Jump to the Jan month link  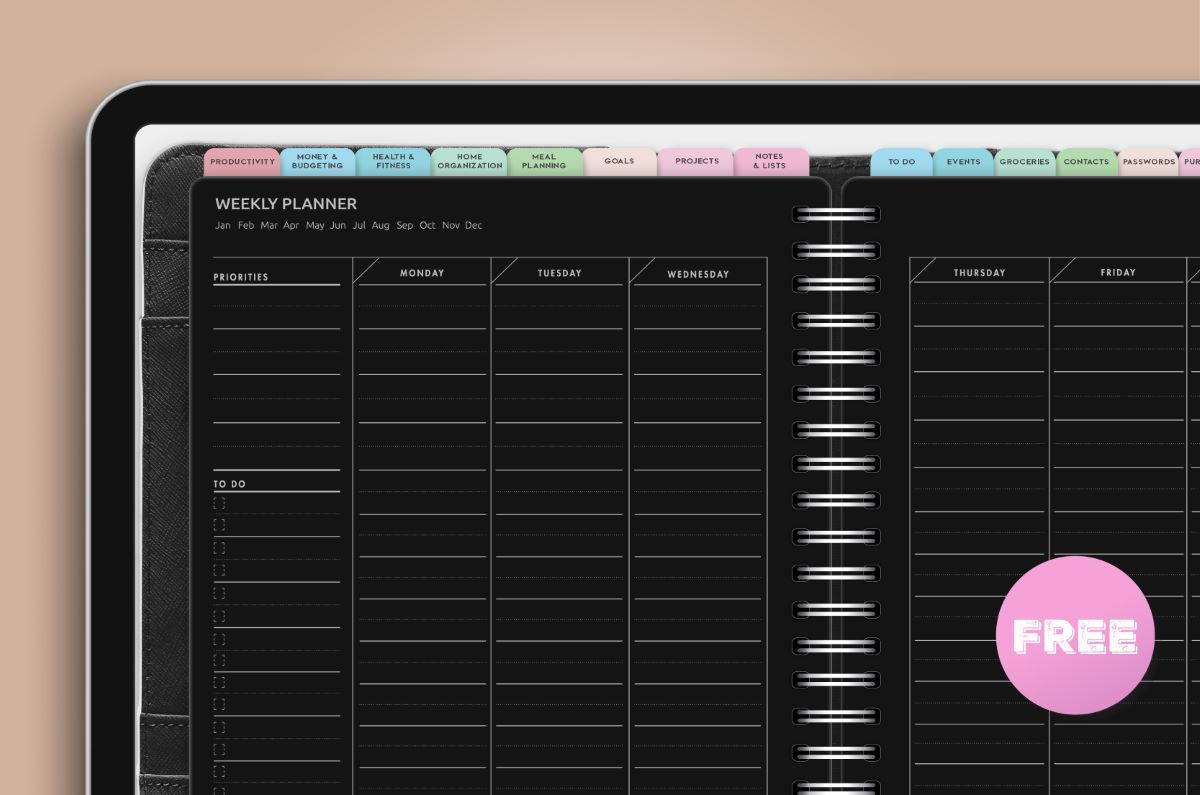[223, 226]
